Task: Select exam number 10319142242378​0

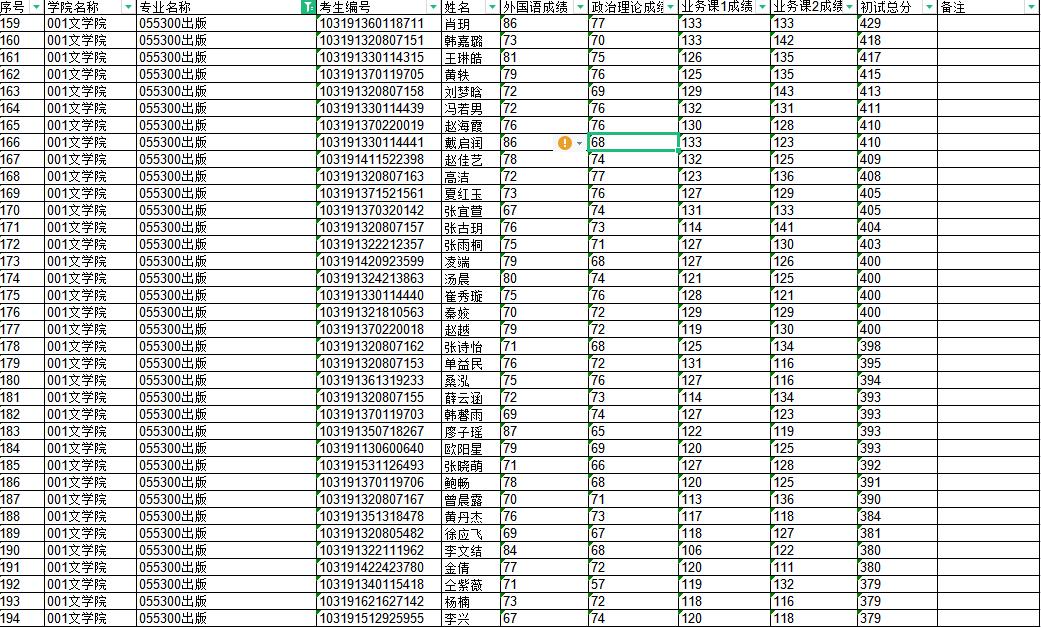Action: pyautogui.click(x=379, y=568)
